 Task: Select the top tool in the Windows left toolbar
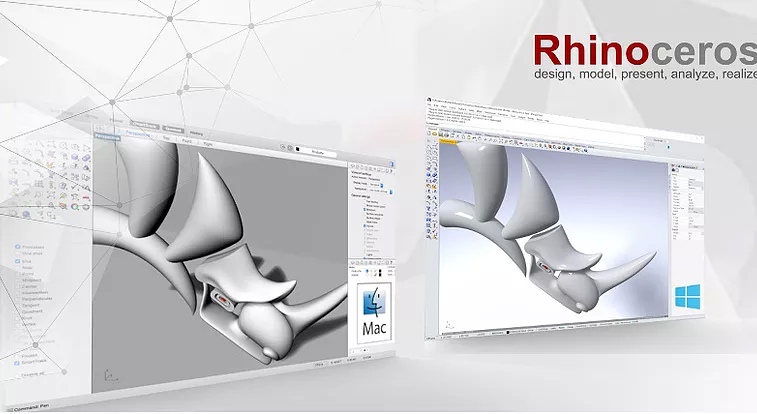coord(430,147)
